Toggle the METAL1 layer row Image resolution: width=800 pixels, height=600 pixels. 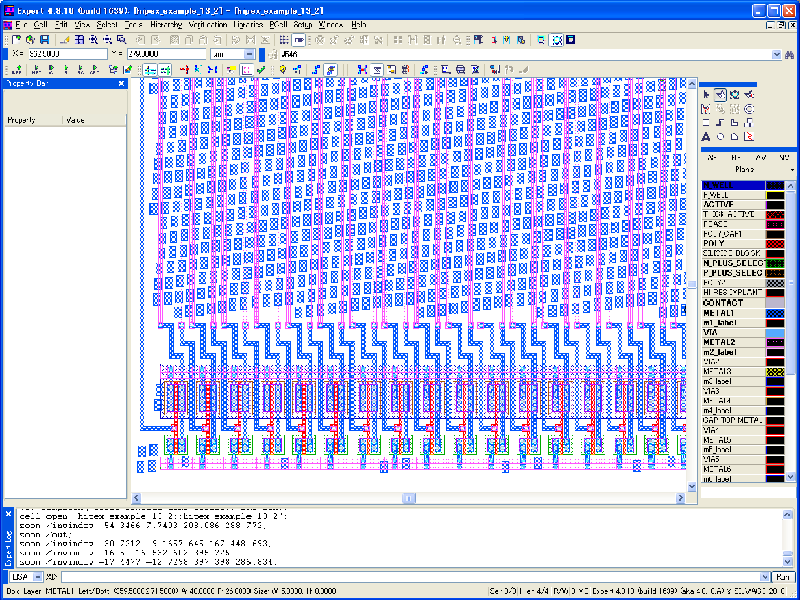(733, 312)
